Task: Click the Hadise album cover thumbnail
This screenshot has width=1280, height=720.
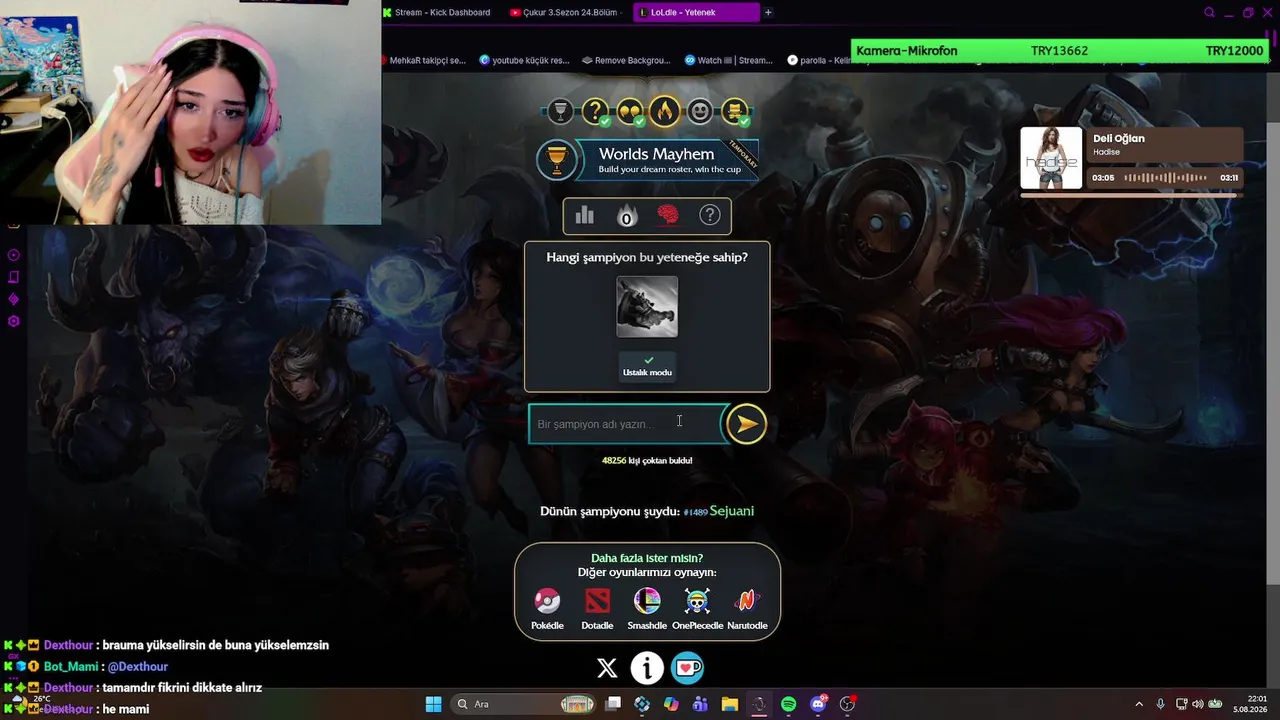Action: click(1051, 158)
